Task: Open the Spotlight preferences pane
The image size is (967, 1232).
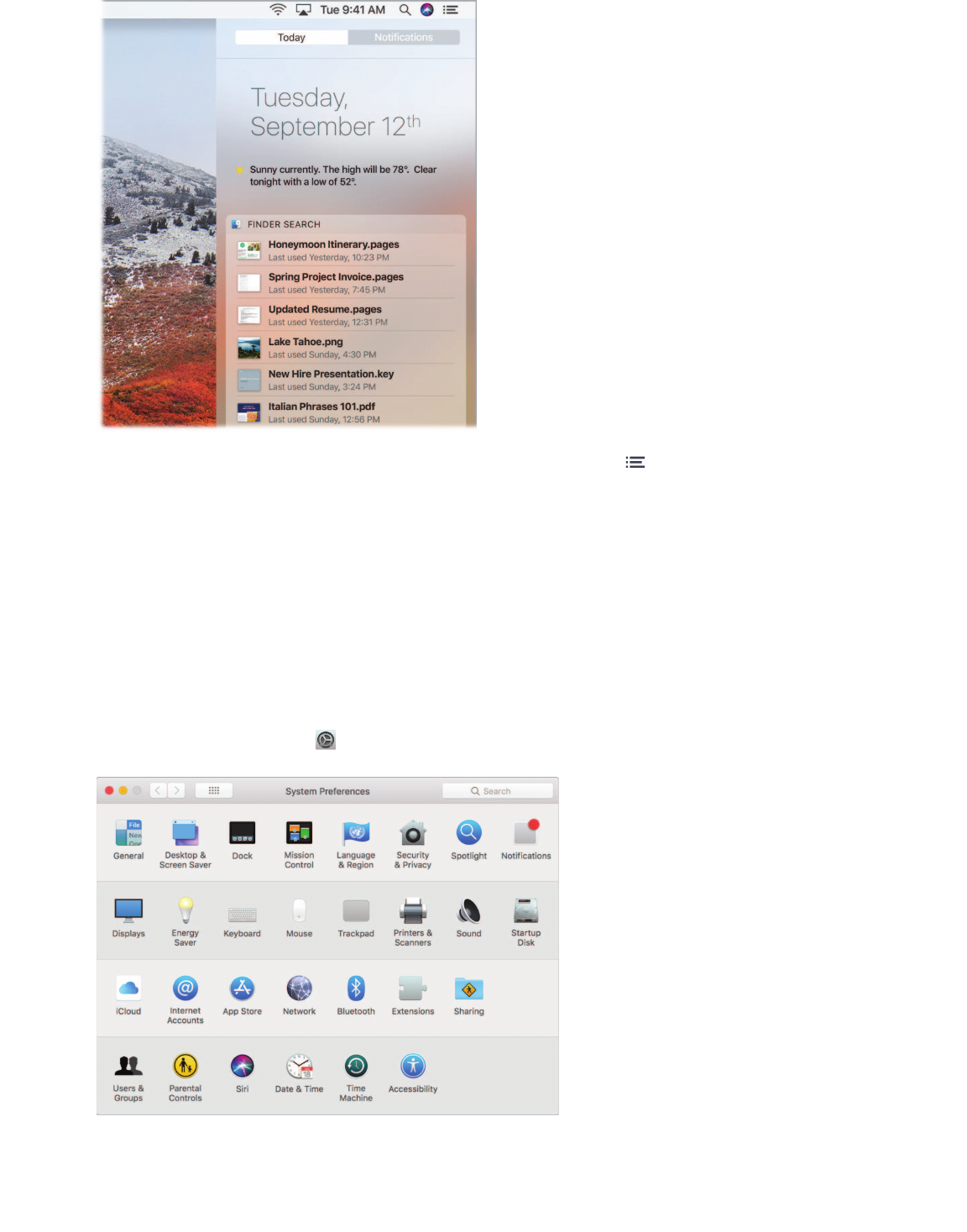Action: (469, 840)
